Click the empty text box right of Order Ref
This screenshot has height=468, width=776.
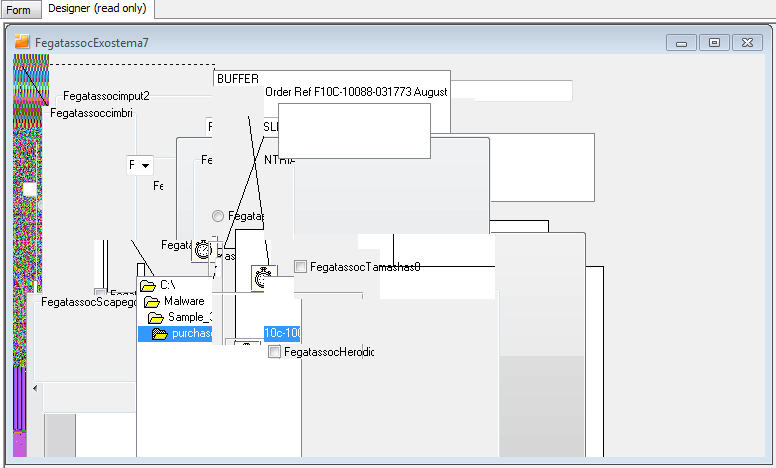click(x=512, y=91)
